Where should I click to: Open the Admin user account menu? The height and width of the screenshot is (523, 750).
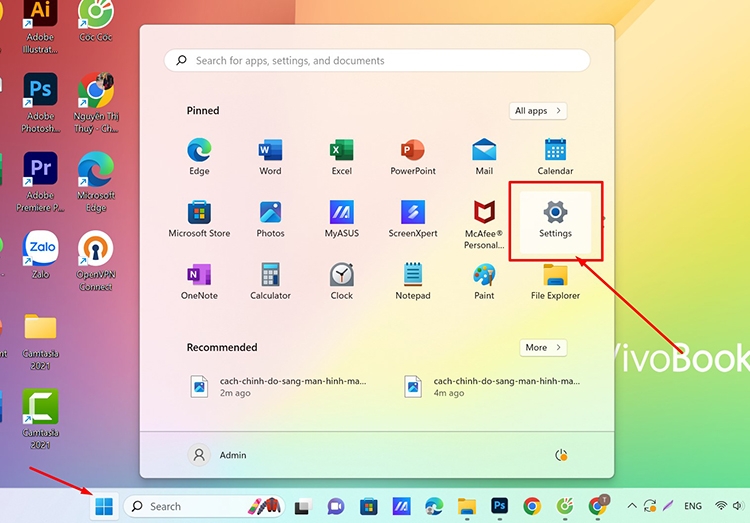[217, 455]
